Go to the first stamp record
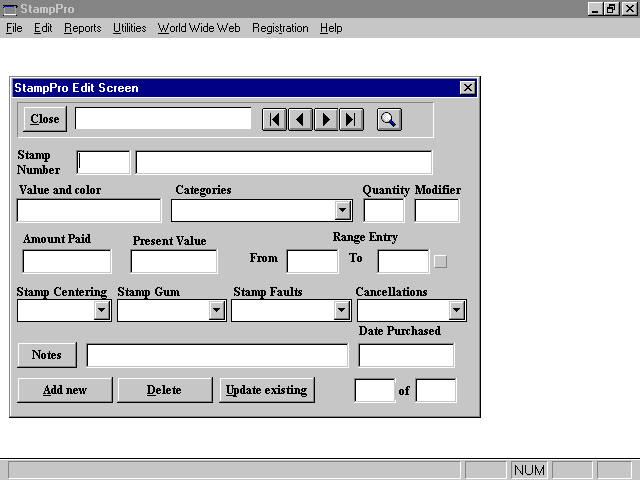This screenshot has height=480, width=640. point(274,120)
